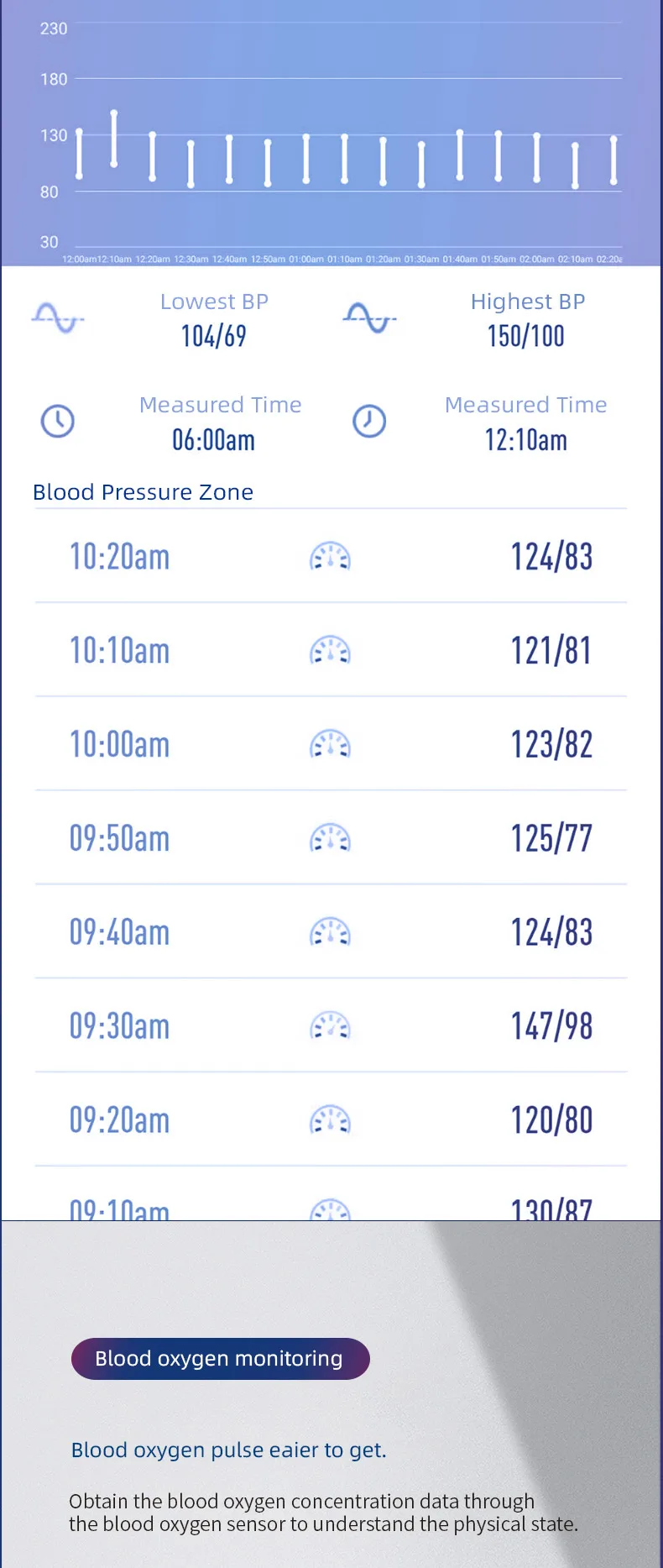This screenshot has width=663, height=1568.
Task: Select the Lowest BP 104/69 value
Action: pyautogui.click(x=214, y=336)
